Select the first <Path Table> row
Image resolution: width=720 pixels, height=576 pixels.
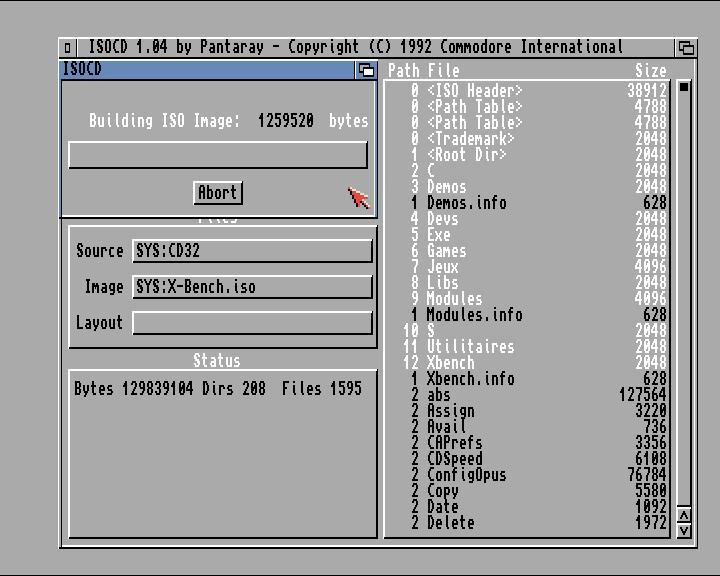pos(527,107)
